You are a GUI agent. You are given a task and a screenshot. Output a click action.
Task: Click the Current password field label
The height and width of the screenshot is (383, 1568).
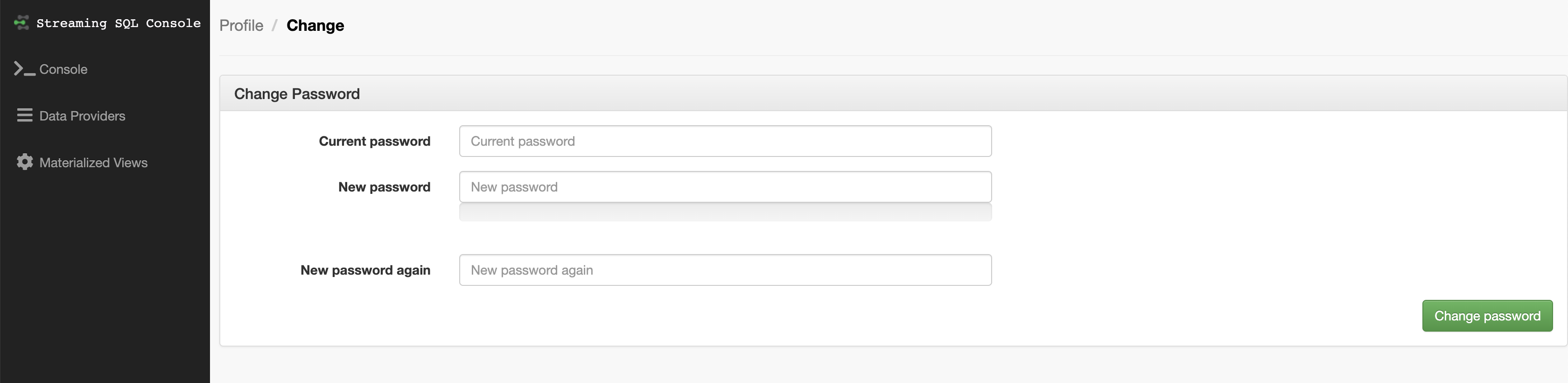click(x=374, y=141)
